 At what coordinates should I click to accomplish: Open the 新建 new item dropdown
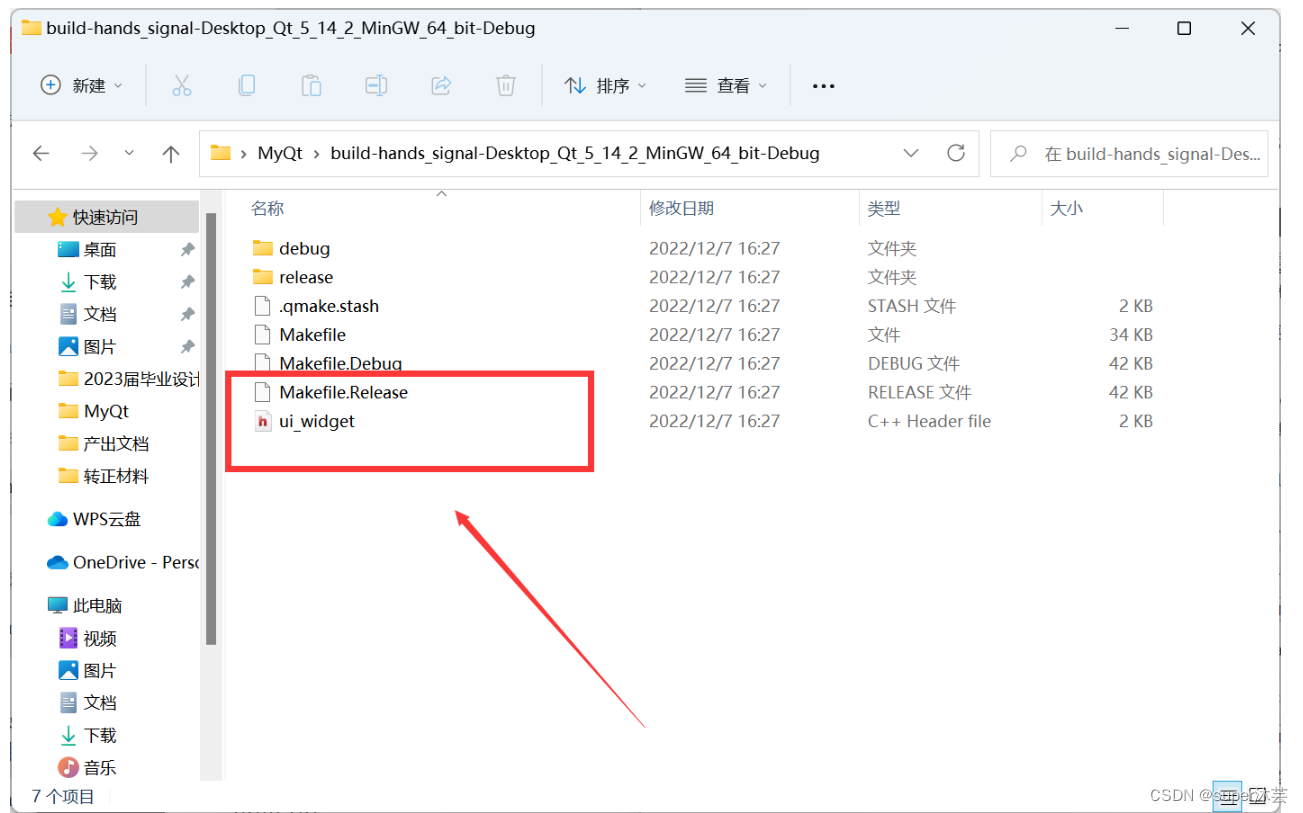[x=81, y=86]
